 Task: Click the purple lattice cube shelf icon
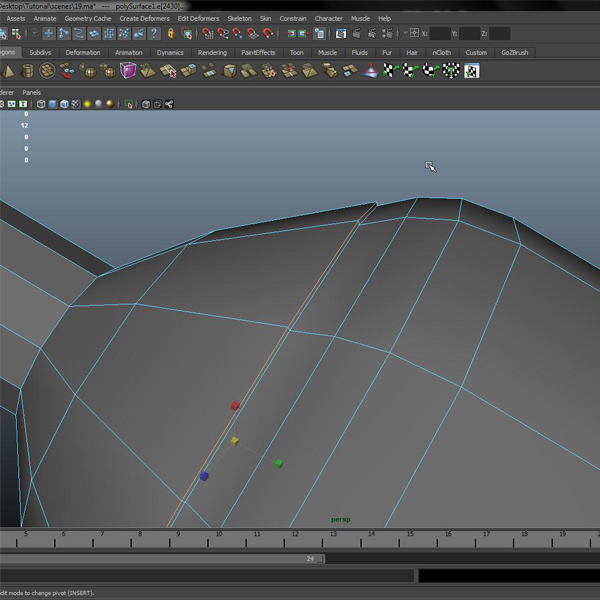128,71
